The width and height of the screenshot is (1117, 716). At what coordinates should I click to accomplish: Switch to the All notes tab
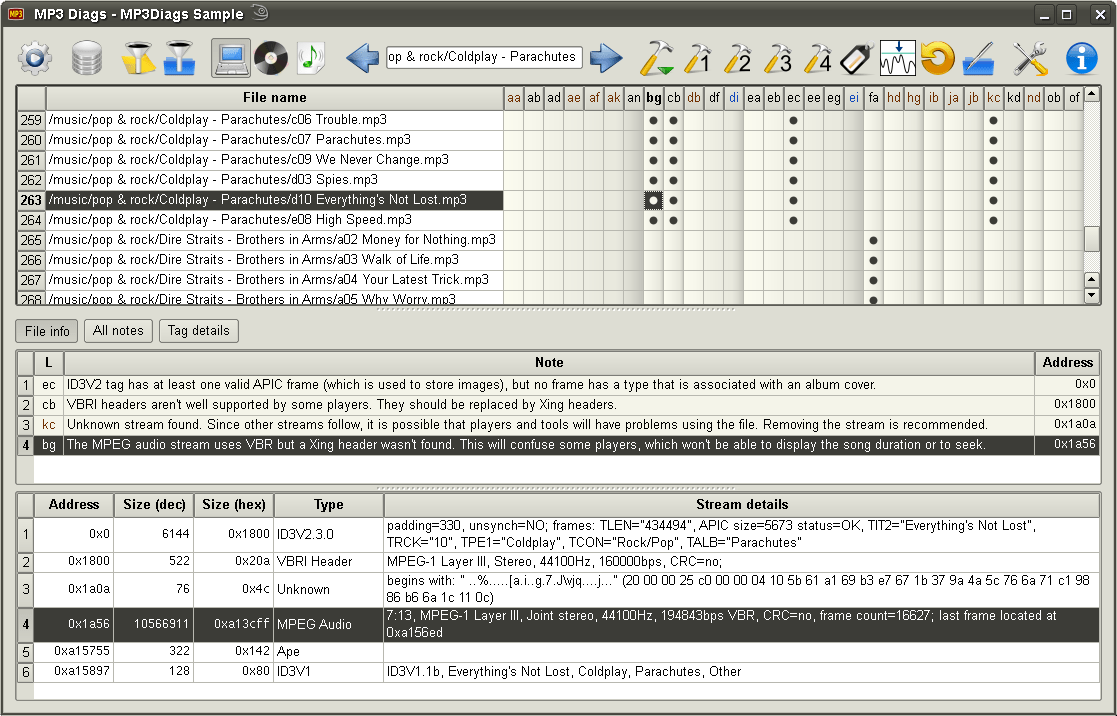[118, 330]
